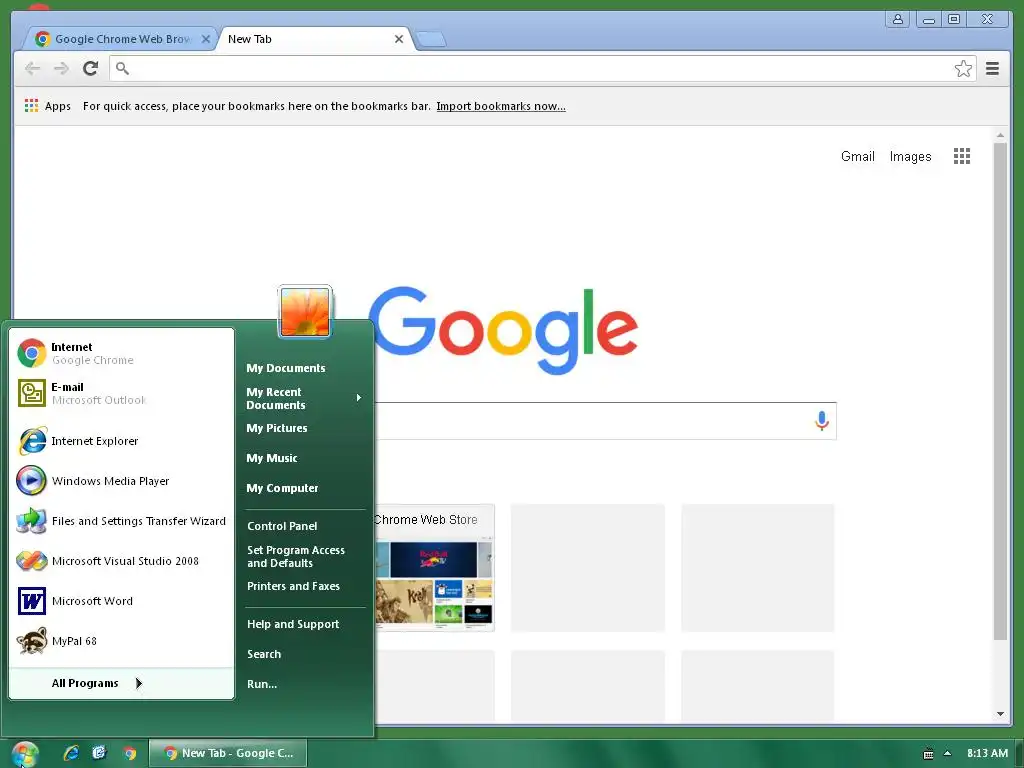Bookmark this page with star icon

tap(963, 69)
